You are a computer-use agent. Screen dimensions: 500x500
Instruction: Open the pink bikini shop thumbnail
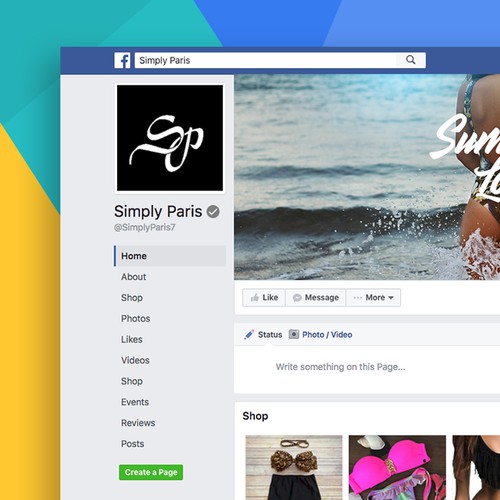click(x=397, y=467)
